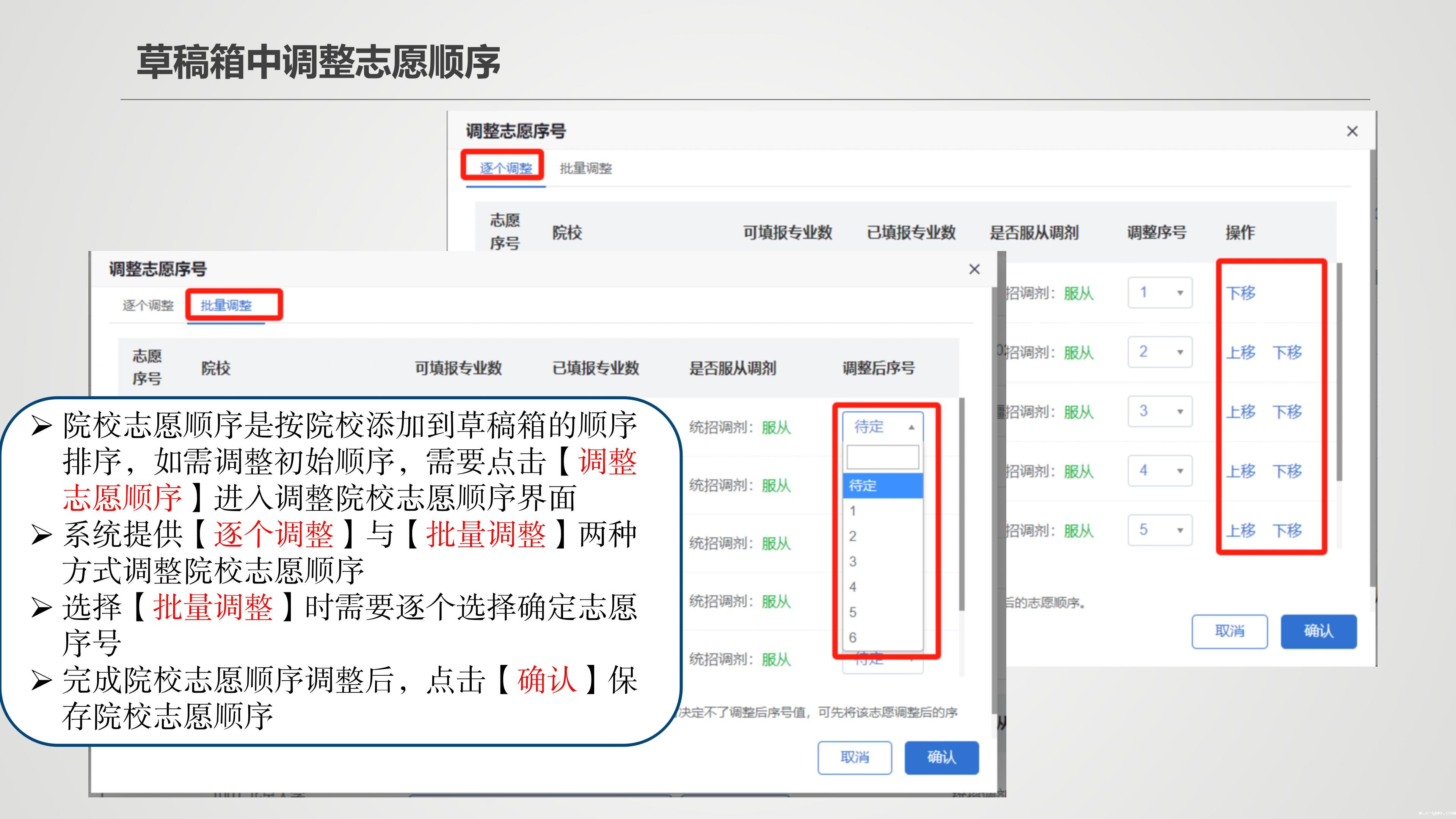The height and width of the screenshot is (819, 1456).
Task: Close the back 调整志愿序号 dialog
Action: click(x=1351, y=131)
